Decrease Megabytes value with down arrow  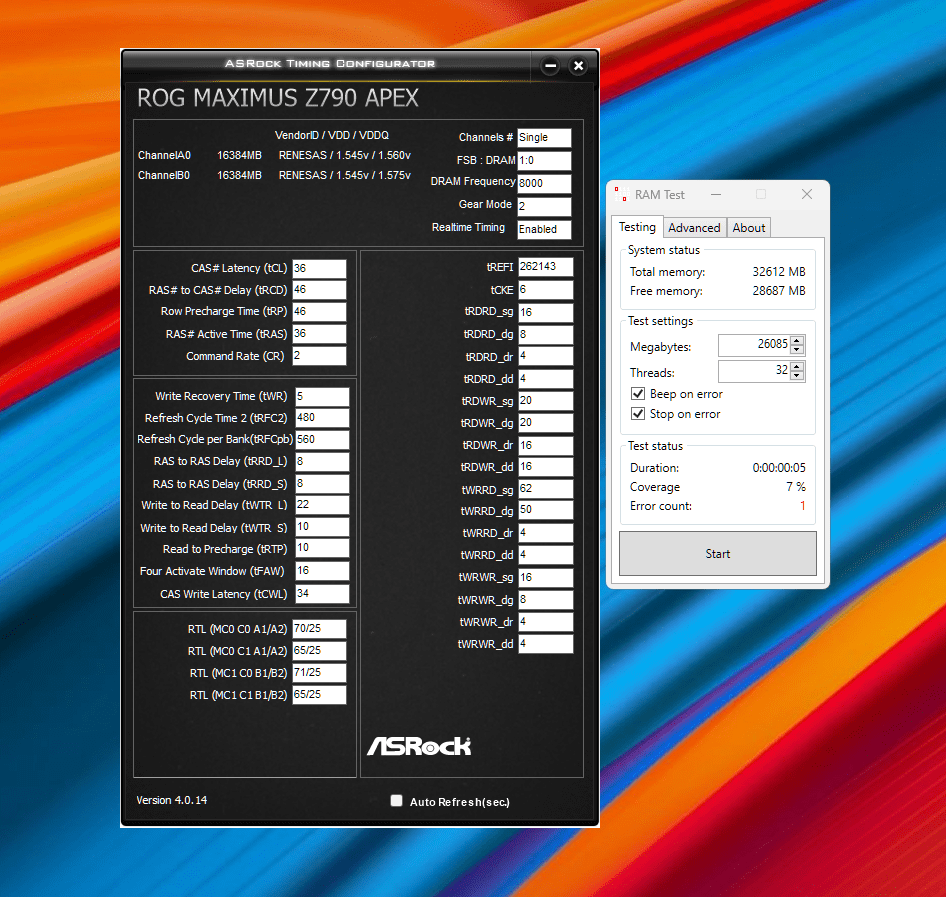797,350
